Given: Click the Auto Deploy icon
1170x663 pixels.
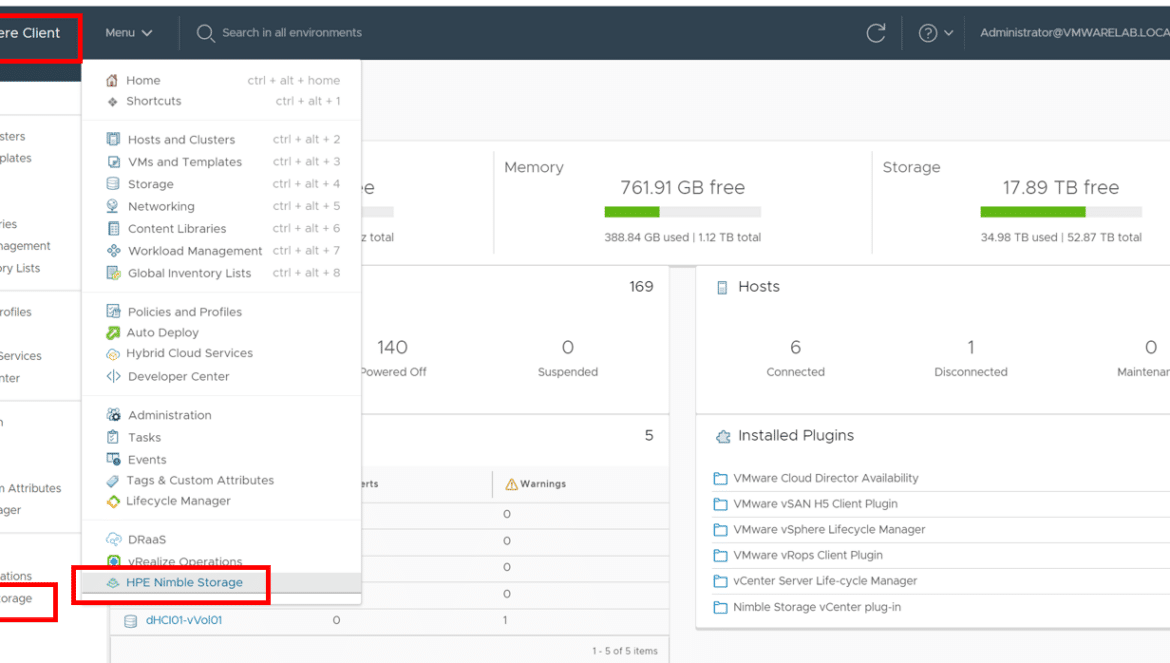Looking at the screenshot, I should [x=113, y=333].
